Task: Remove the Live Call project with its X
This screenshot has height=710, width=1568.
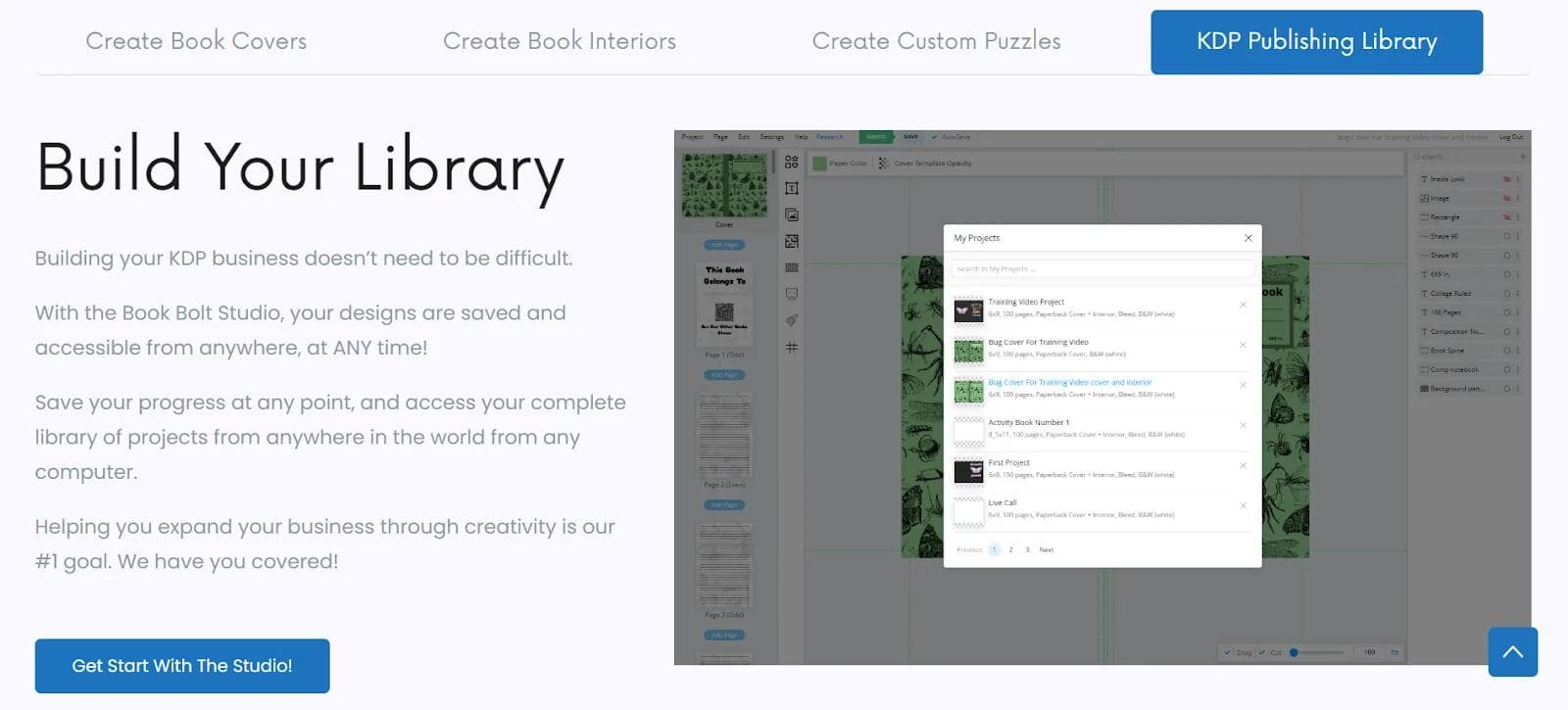Action: [1243, 505]
